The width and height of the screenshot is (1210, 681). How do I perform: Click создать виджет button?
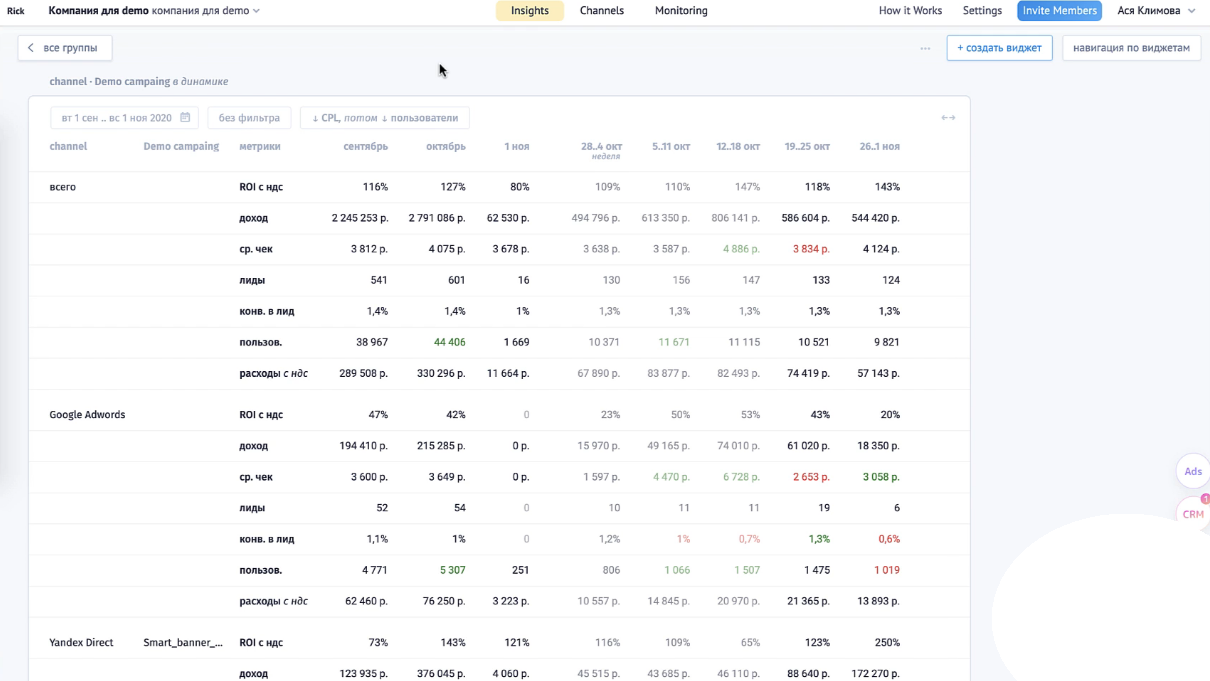(999, 48)
